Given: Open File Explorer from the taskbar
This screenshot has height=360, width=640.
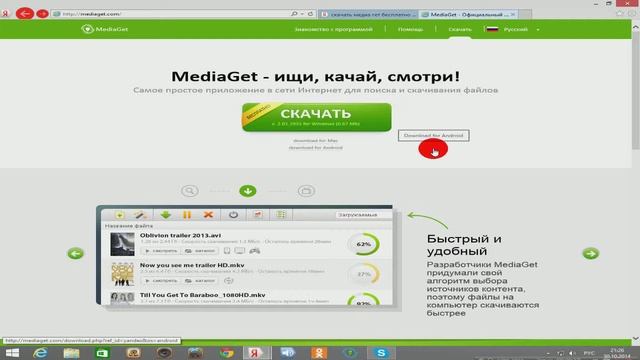Looking at the screenshot, I should [71, 353].
